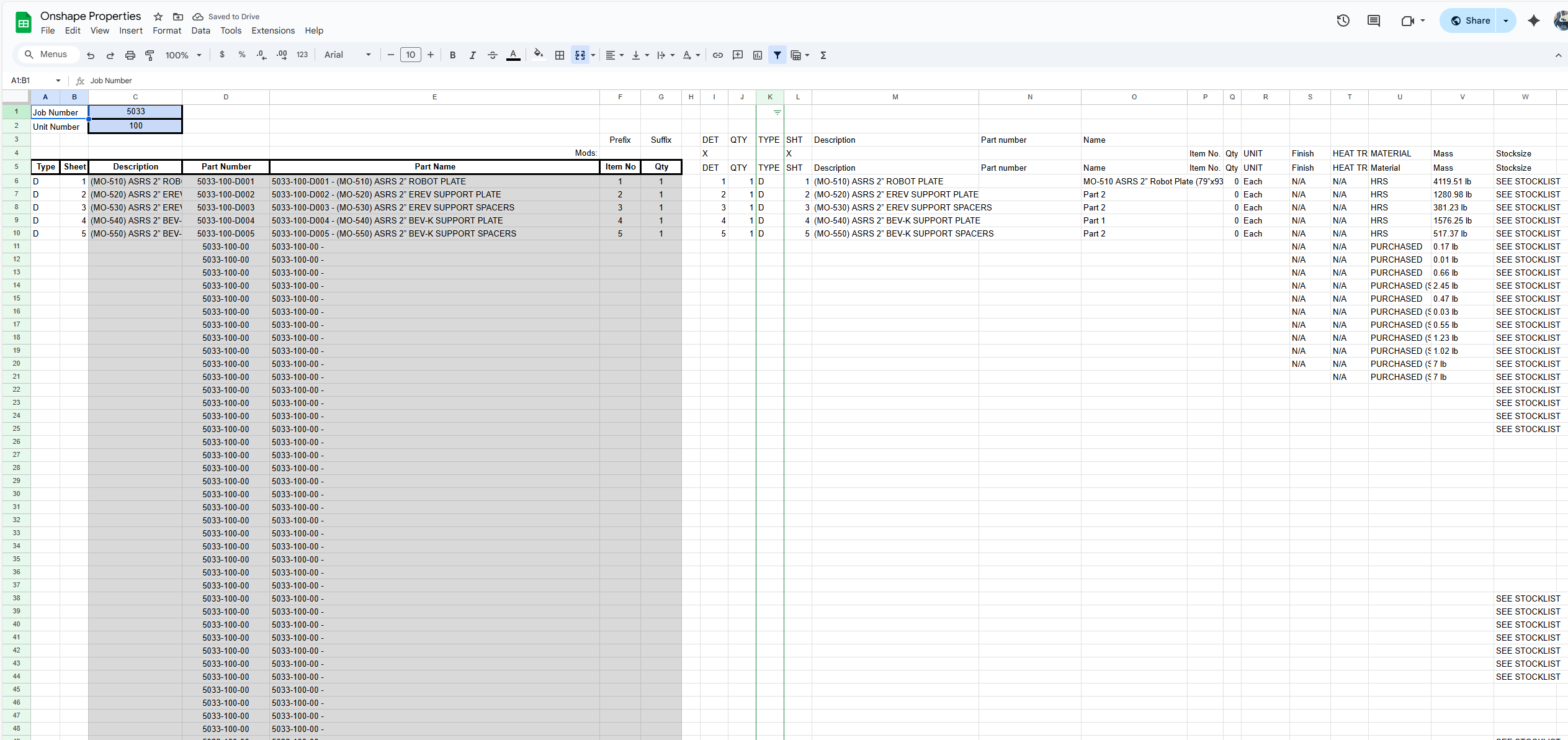Image resolution: width=1568 pixels, height=740 pixels.
Task: Toggle the filter button off
Action: (x=777, y=55)
